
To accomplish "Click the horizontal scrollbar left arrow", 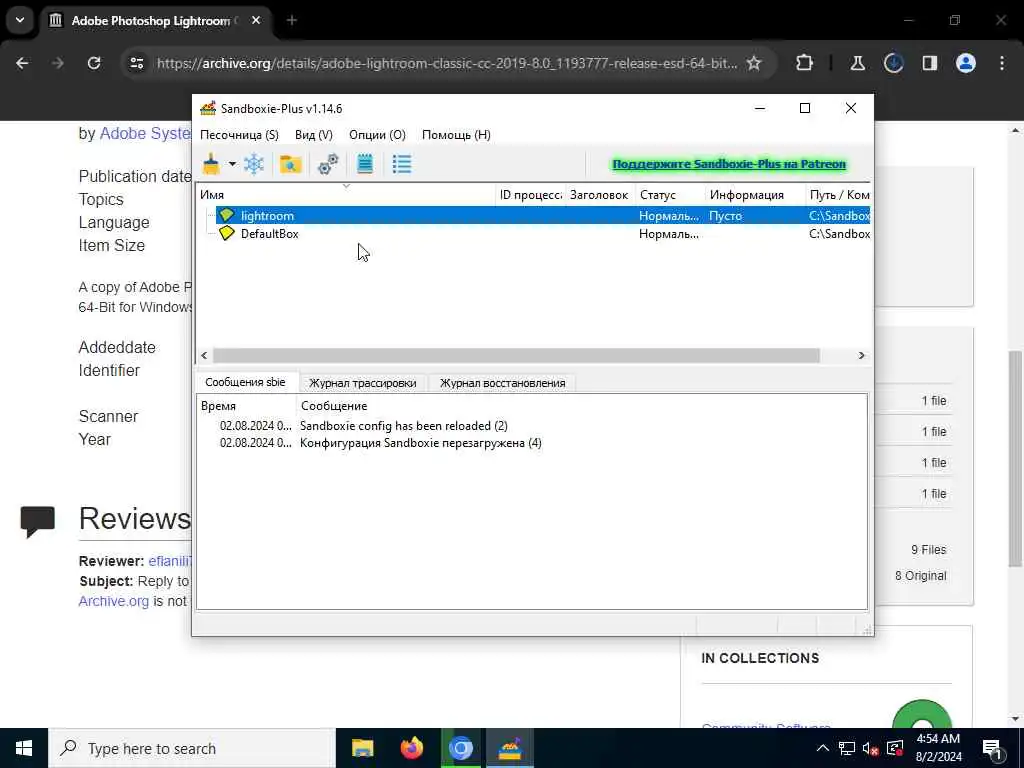I will tap(204, 355).
